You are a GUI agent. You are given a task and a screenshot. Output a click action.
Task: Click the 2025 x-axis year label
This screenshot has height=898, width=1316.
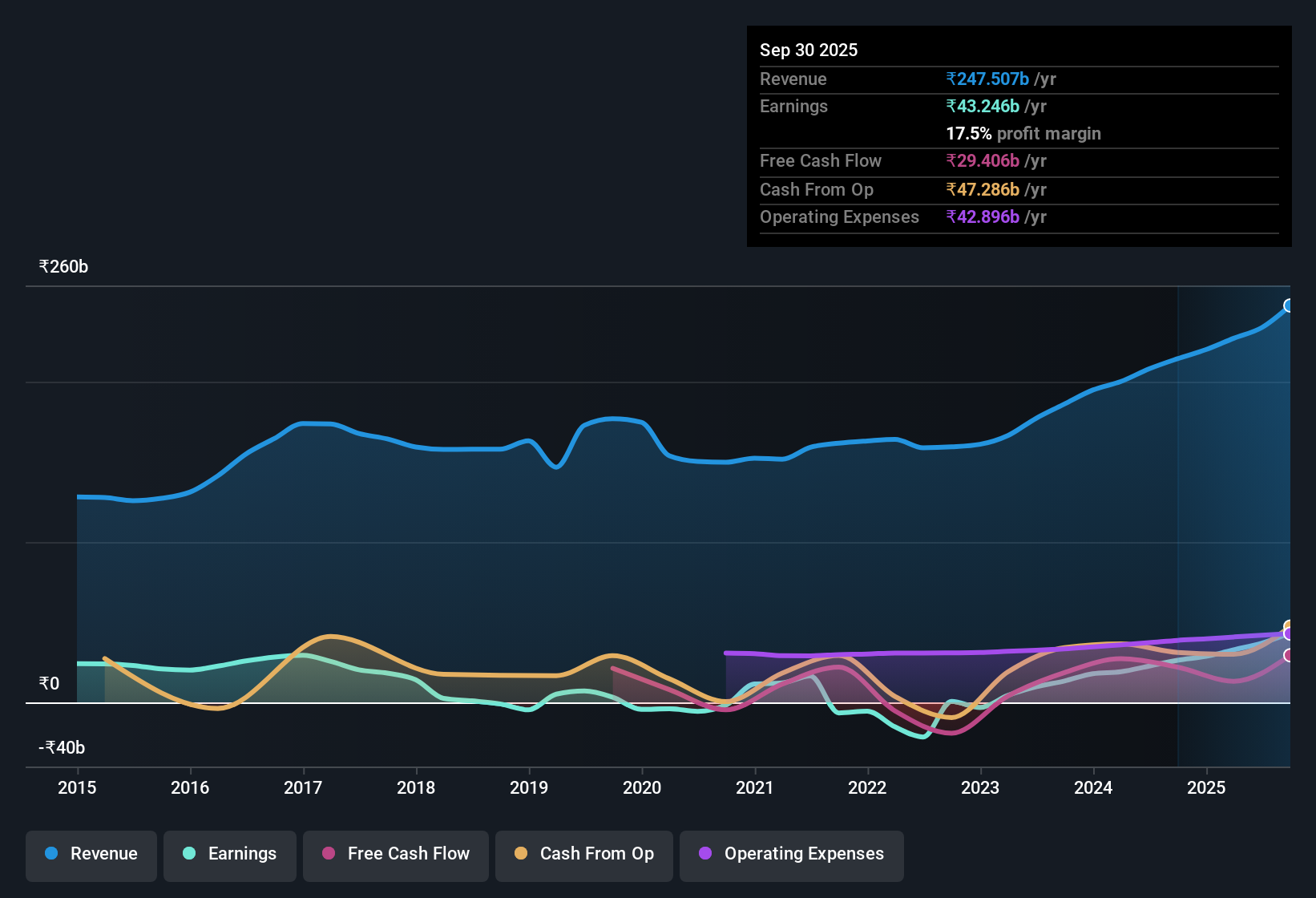point(1206,787)
